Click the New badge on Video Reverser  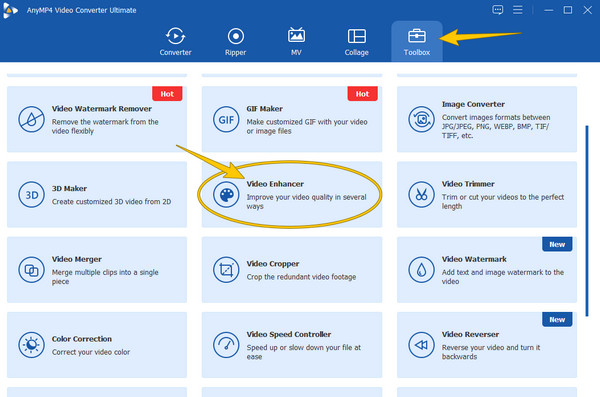pos(557,319)
